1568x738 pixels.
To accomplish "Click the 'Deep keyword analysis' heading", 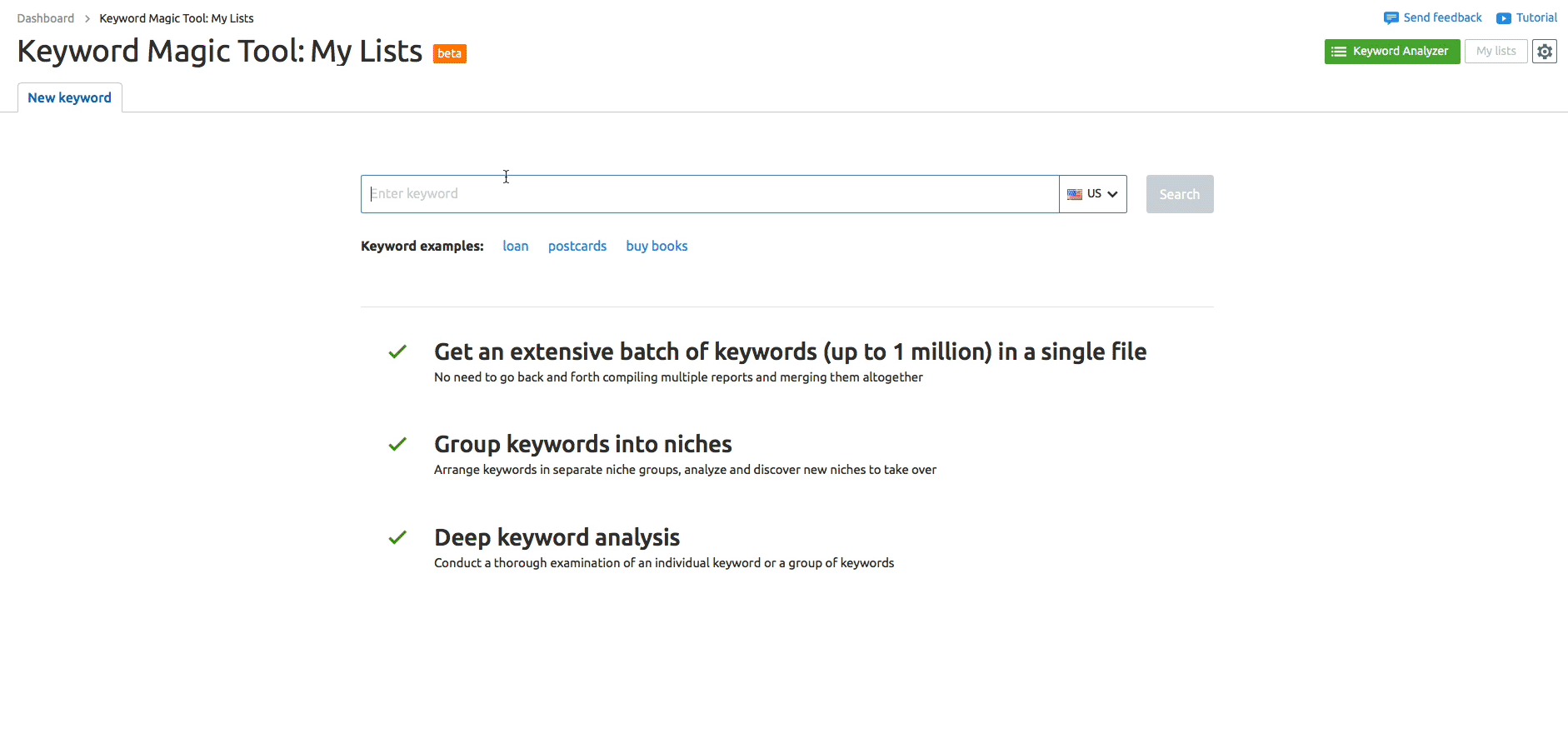I will pos(557,537).
